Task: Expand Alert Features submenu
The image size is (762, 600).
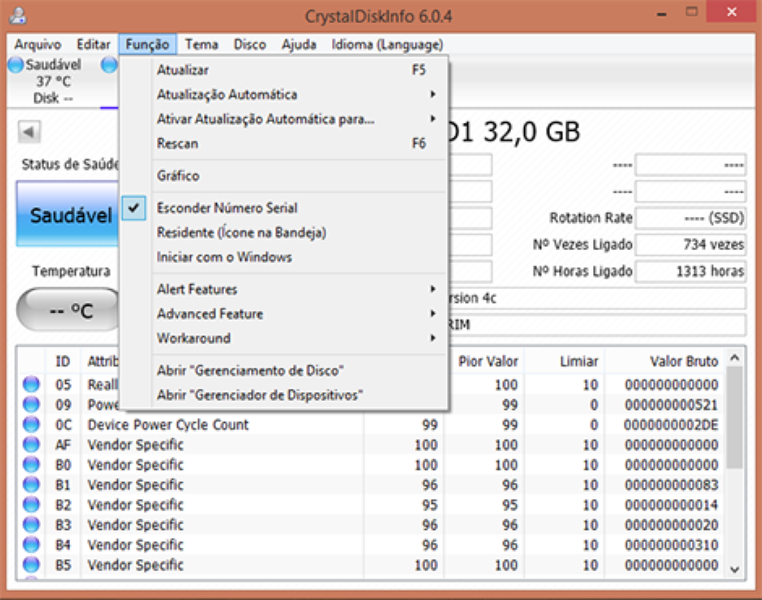Action: (x=283, y=289)
